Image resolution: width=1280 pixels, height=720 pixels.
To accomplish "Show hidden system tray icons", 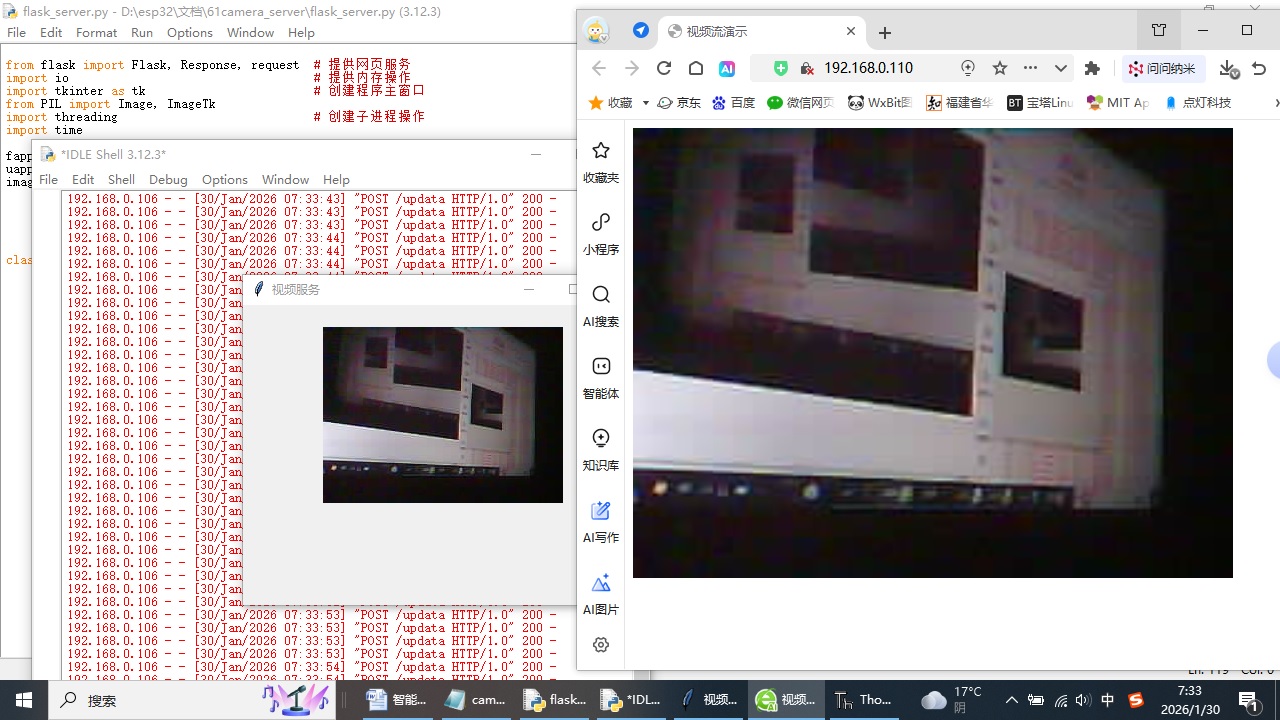I will (x=1011, y=700).
